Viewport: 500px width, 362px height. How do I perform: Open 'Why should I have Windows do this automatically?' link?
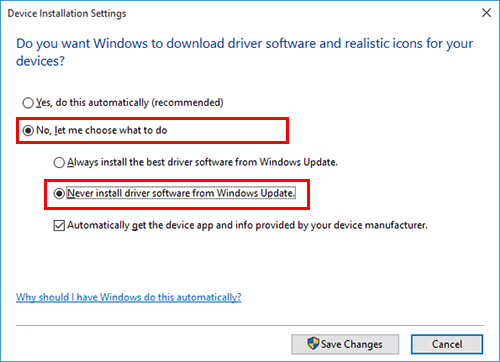tap(129, 297)
